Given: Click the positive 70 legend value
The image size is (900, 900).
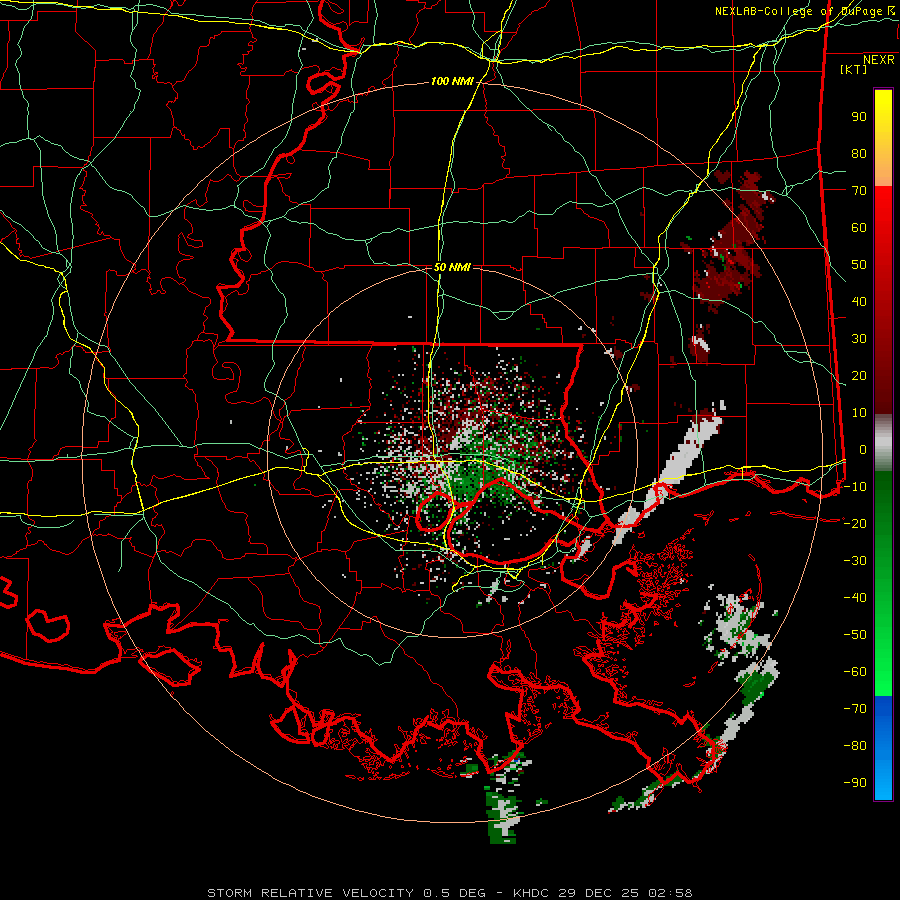Looking at the screenshot, I should click(x=859, y=191).
